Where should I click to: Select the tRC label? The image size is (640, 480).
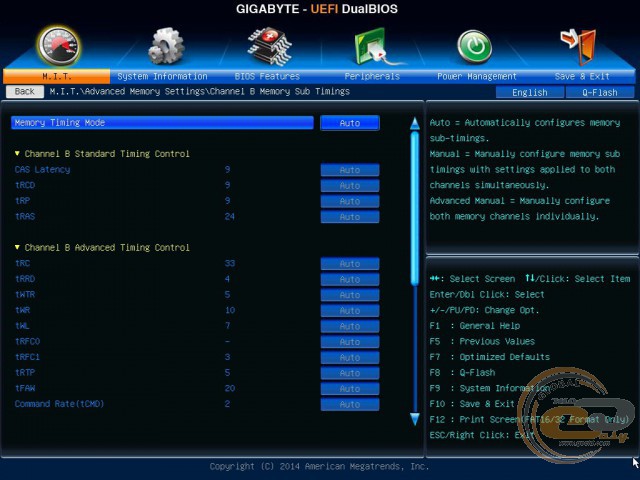pyautogui.click(x=22, y=263)
